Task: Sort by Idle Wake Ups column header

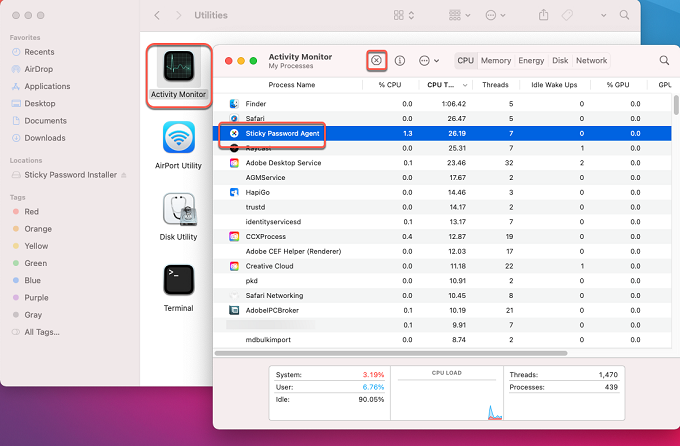Action: click(x=554, y=85)
